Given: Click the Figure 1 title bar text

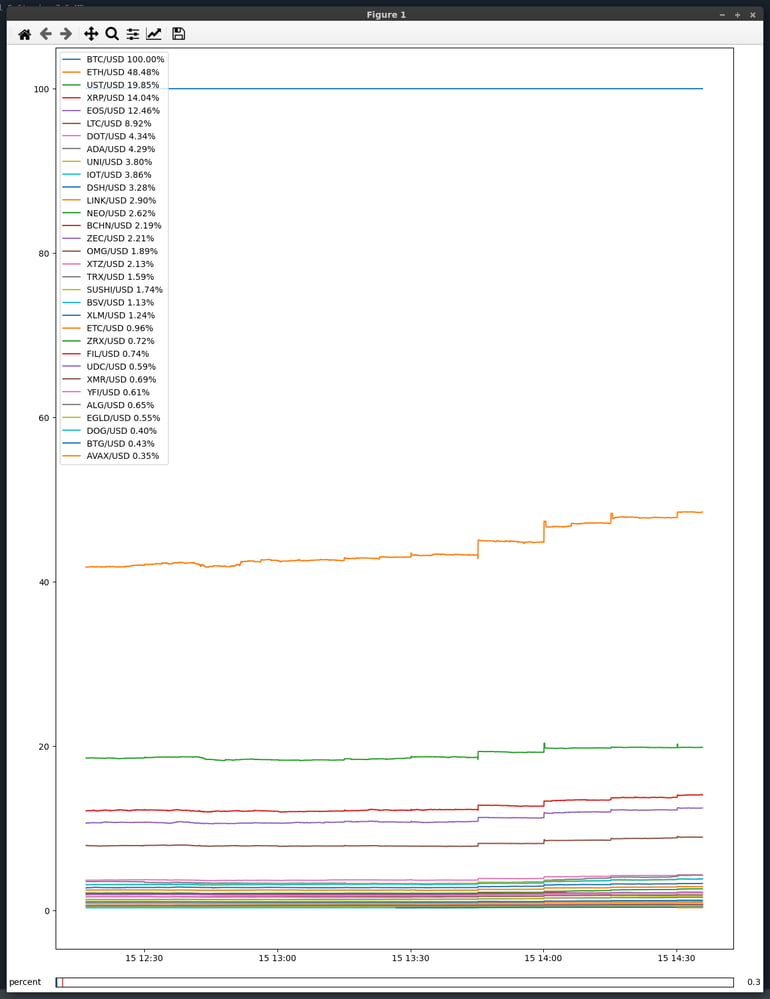Looking at the screenshot, I should coord(386,15).
